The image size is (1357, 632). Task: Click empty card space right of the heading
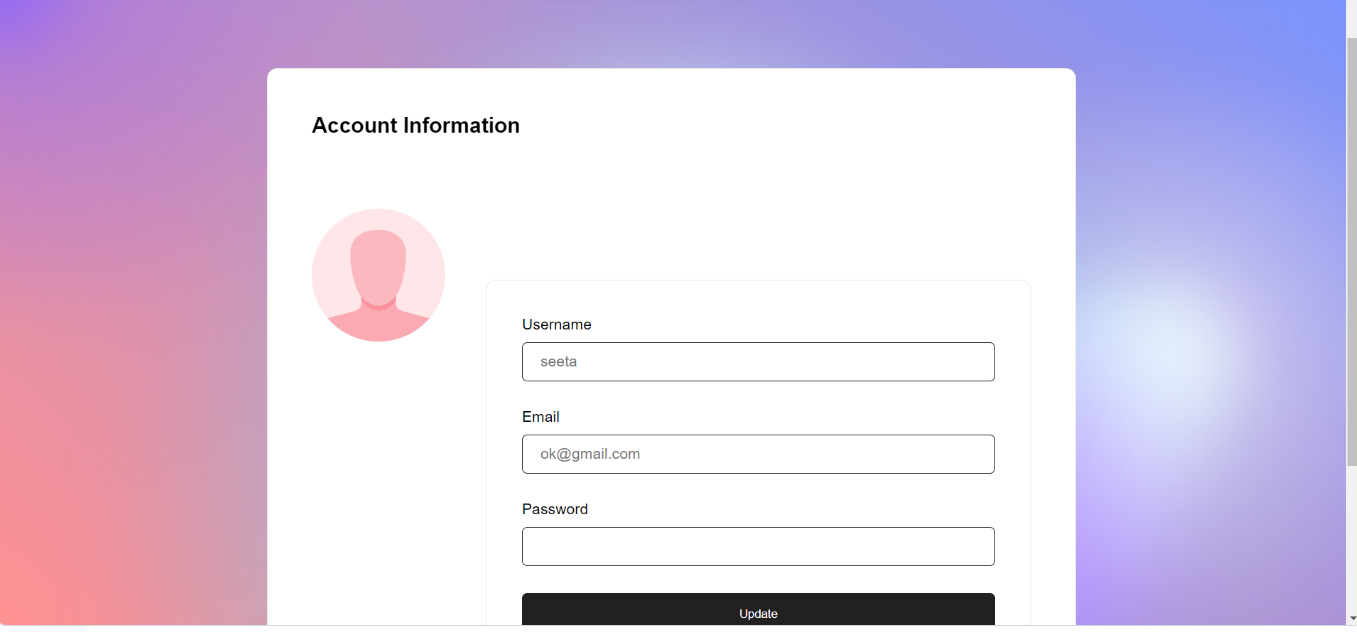(800, 126)
